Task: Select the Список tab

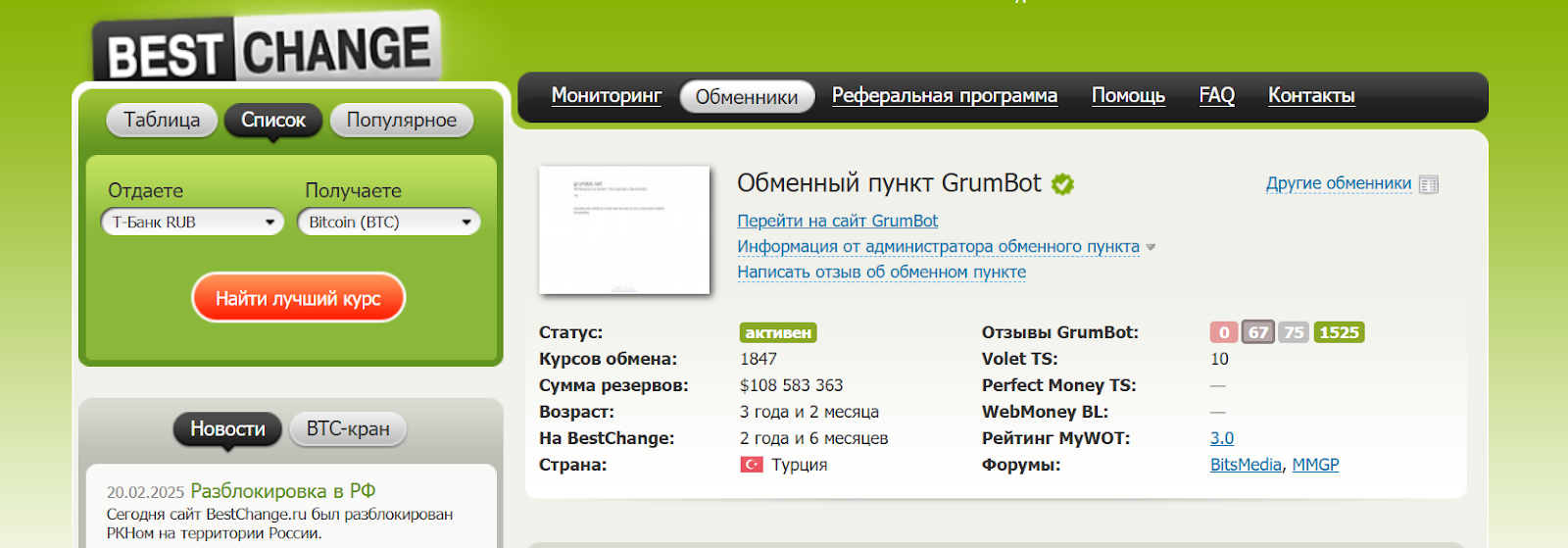Action: [x=273, y=120]
